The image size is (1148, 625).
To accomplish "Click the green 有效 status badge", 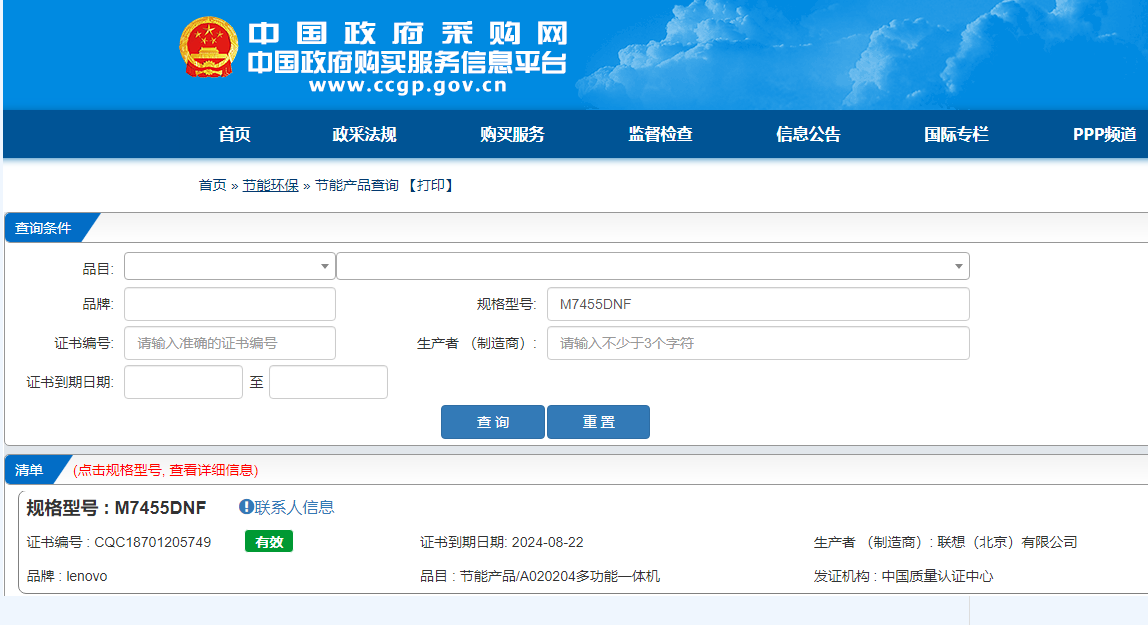I will (269, 542).
